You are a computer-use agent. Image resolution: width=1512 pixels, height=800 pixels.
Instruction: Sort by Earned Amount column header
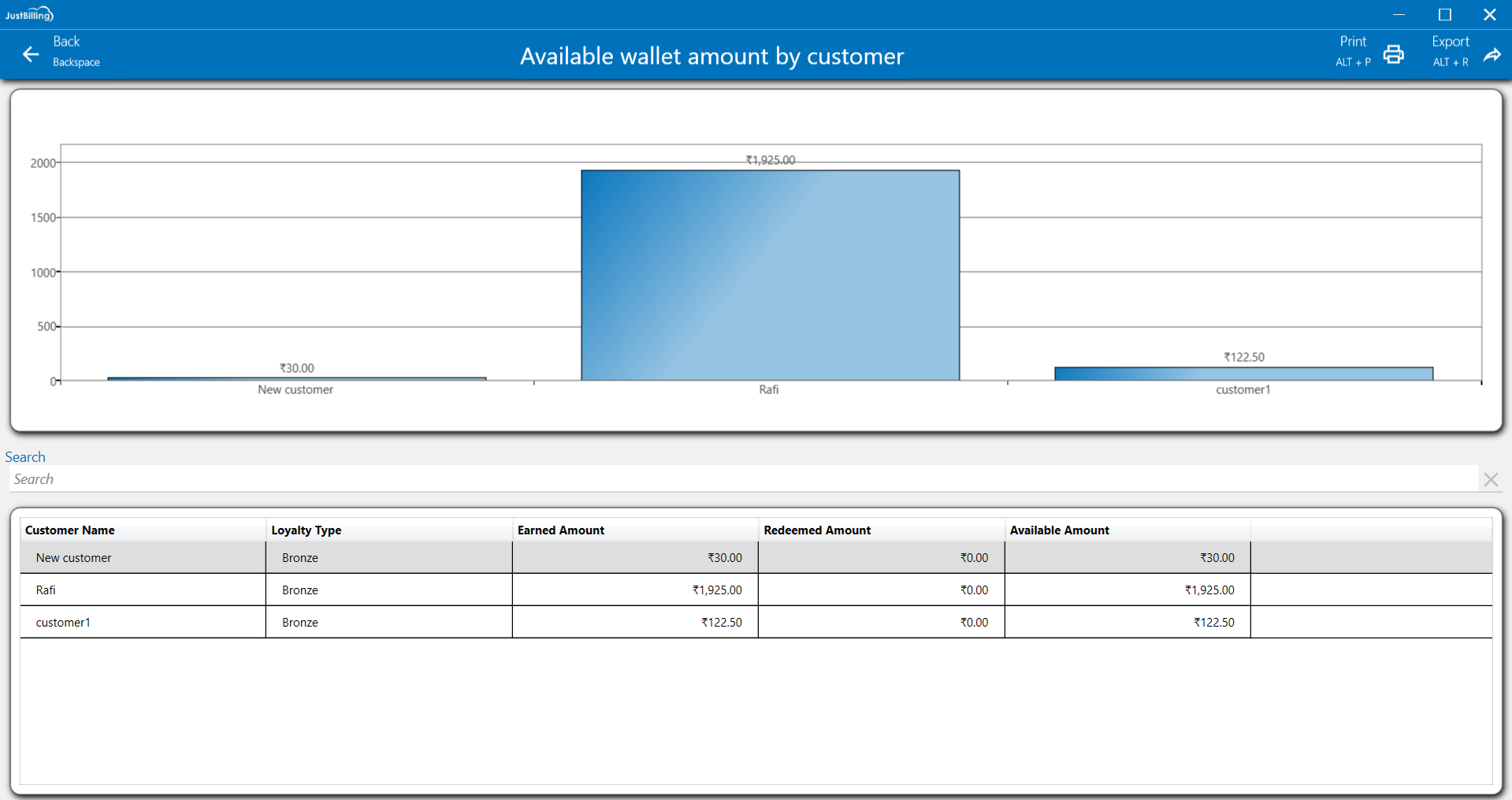tap(561, 530)
